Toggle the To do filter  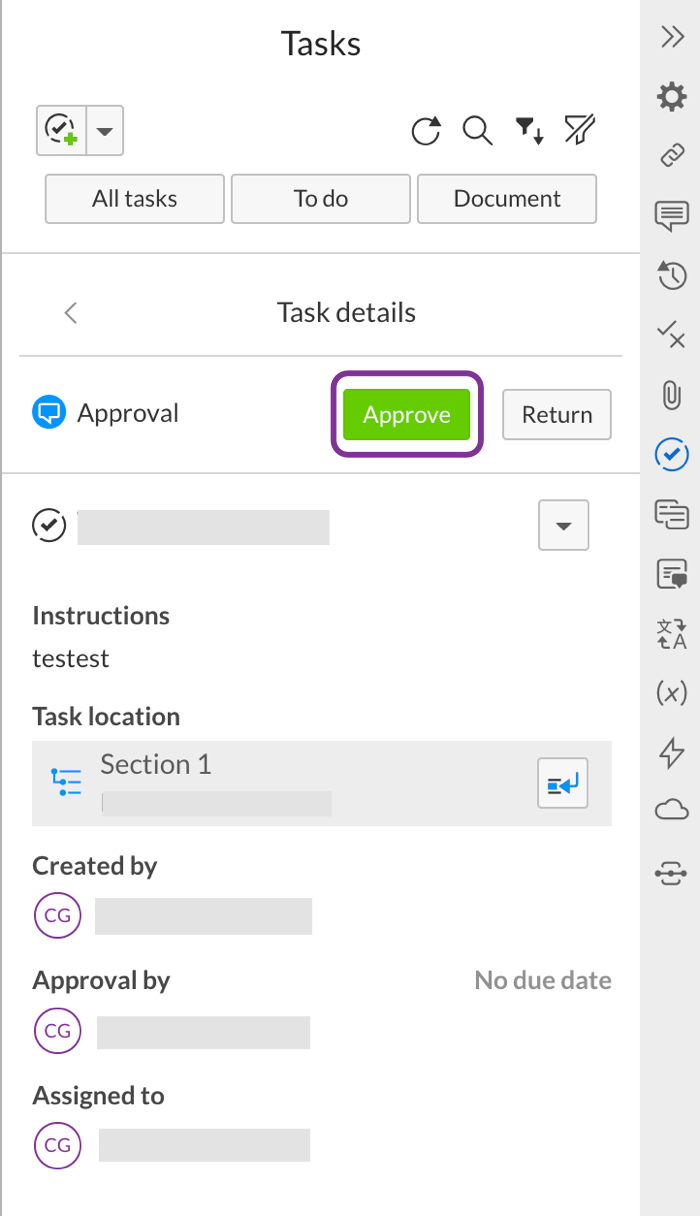(x=320, y=198)
